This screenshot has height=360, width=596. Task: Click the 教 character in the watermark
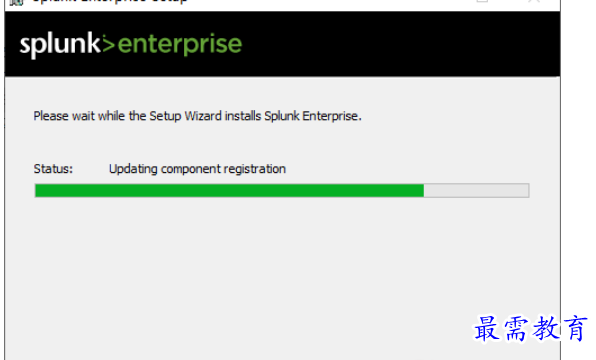tap(546, 328)
